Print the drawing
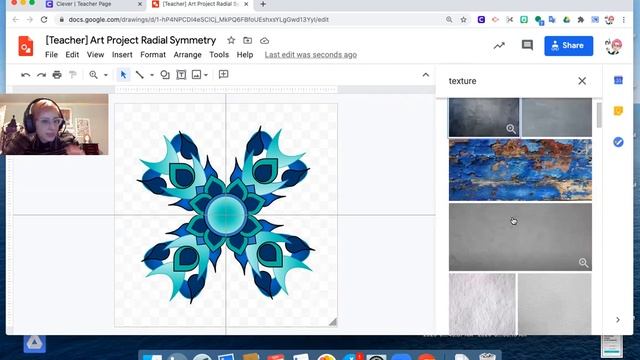 pos(57,75)
